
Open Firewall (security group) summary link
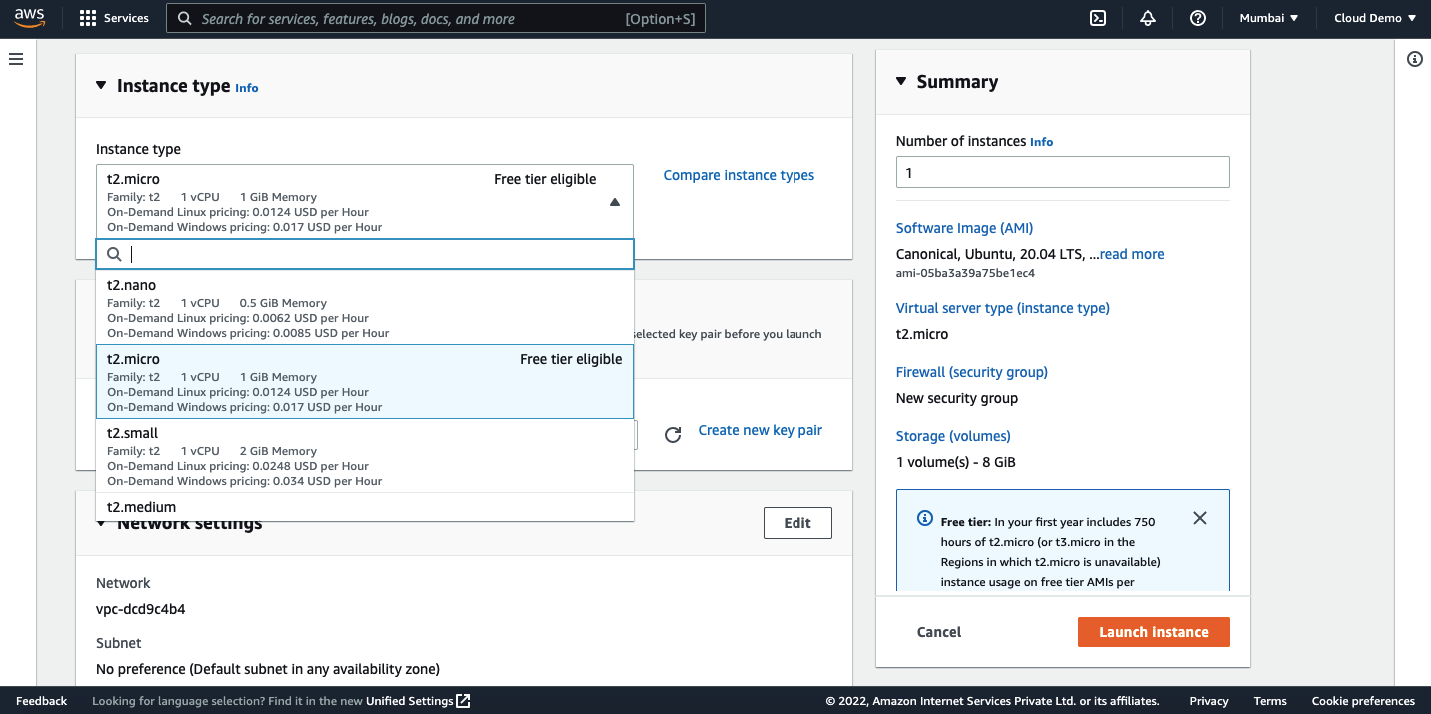pos(972,372)
